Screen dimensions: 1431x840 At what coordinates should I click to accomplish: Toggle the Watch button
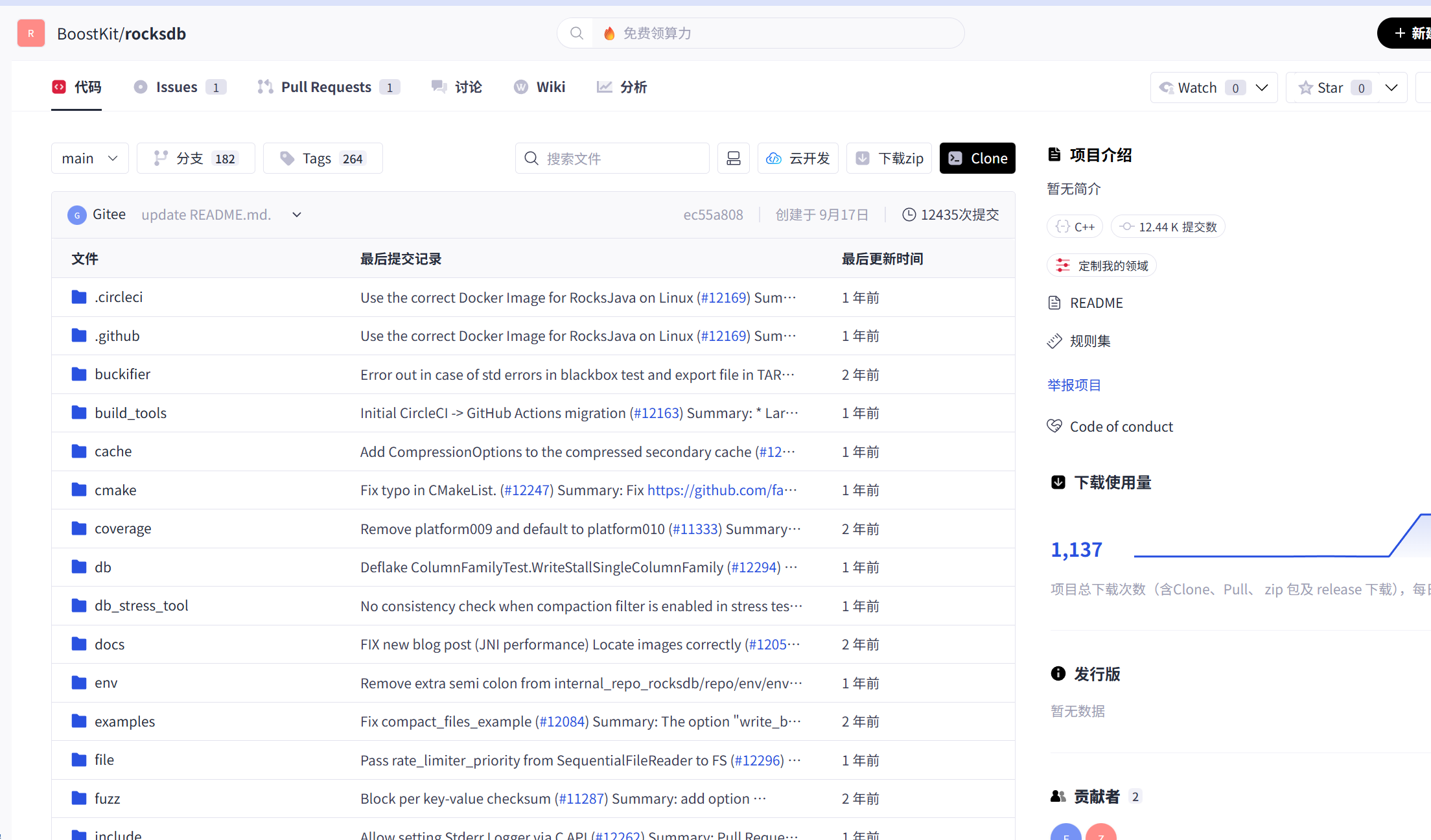tap(1196, 87)
